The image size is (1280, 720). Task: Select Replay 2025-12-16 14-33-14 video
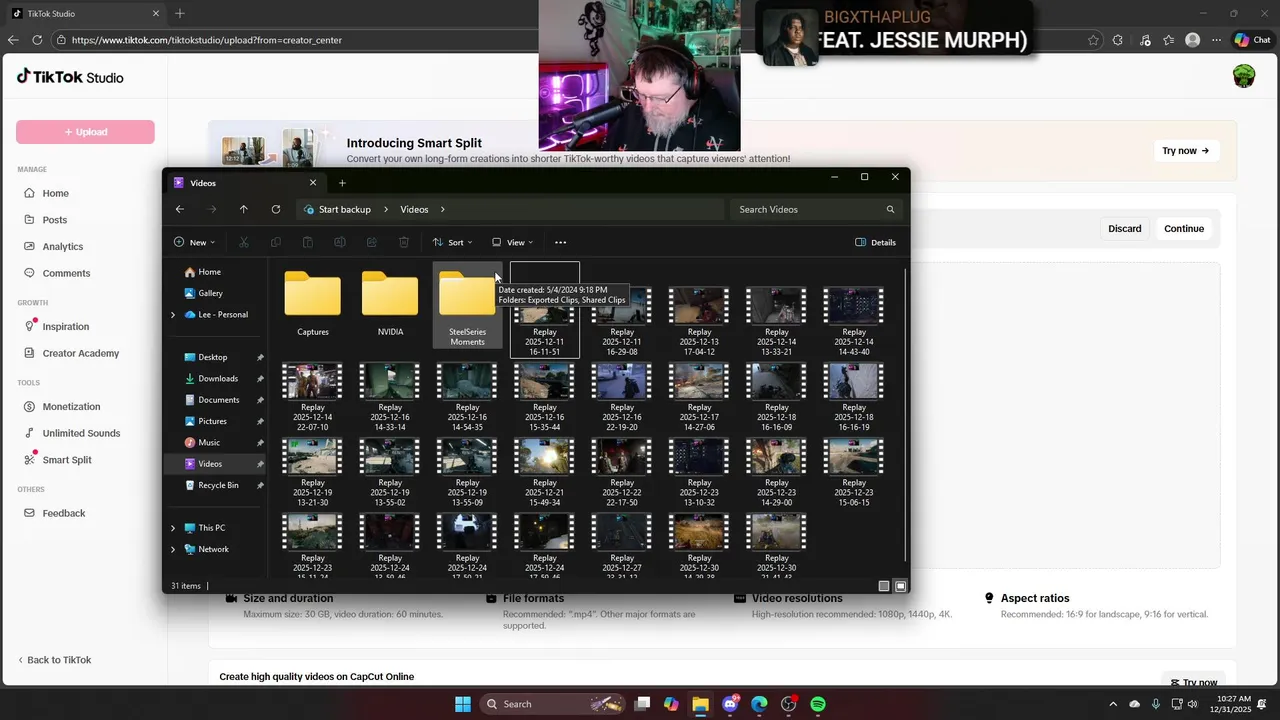point(390,397)
